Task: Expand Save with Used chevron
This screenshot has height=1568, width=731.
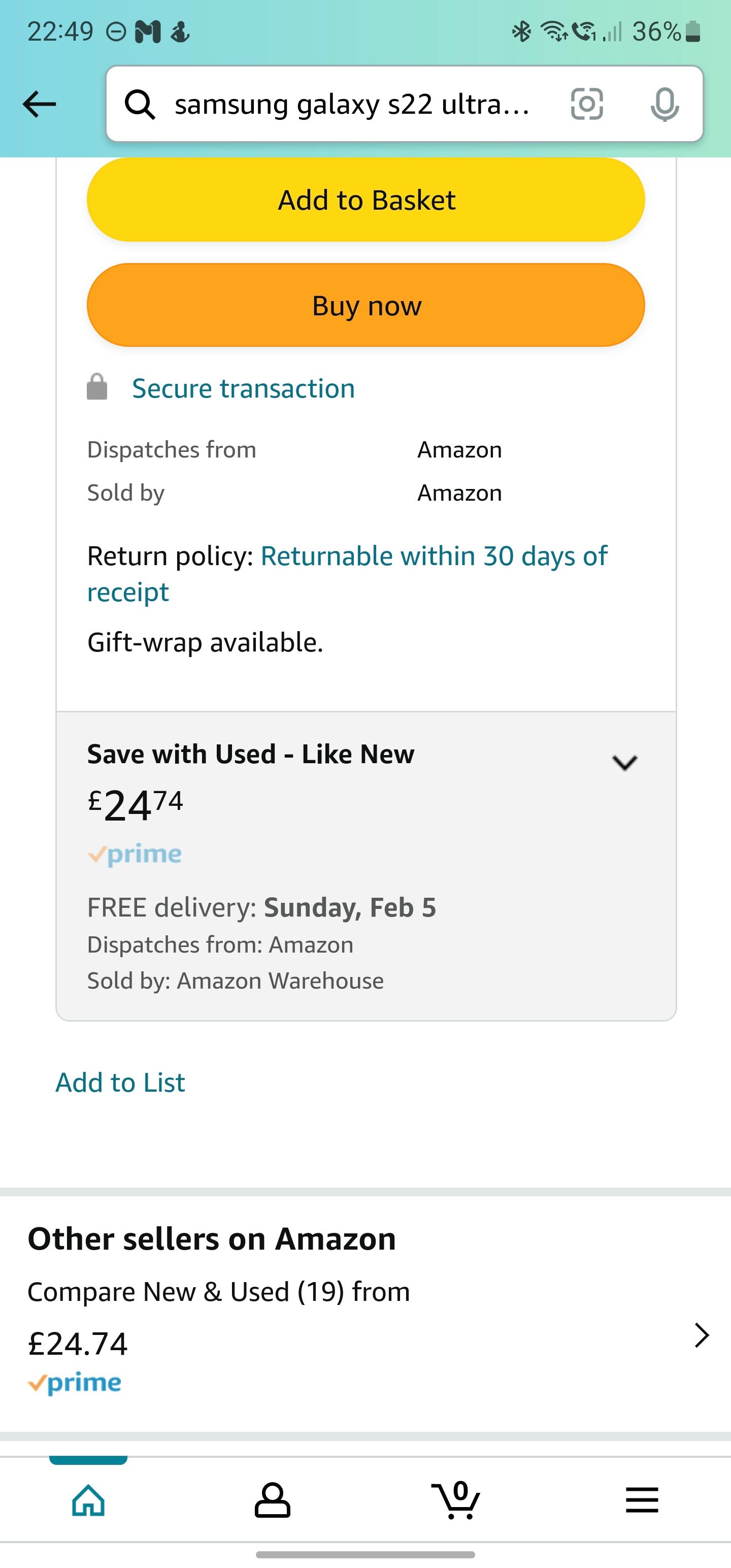Action: click(624, 762)
